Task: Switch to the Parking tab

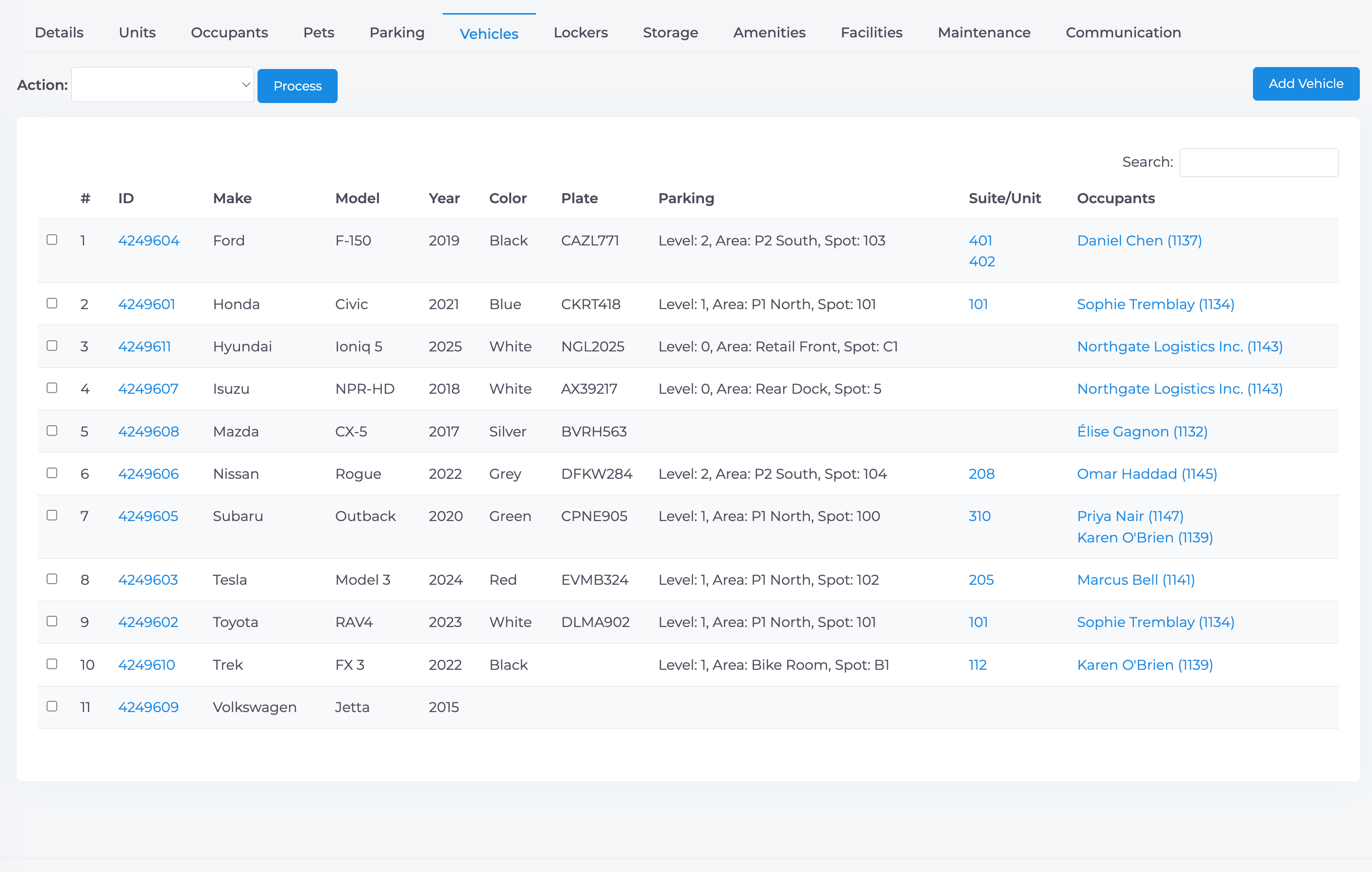Action: pyautogui.click(x=396, y=33)
